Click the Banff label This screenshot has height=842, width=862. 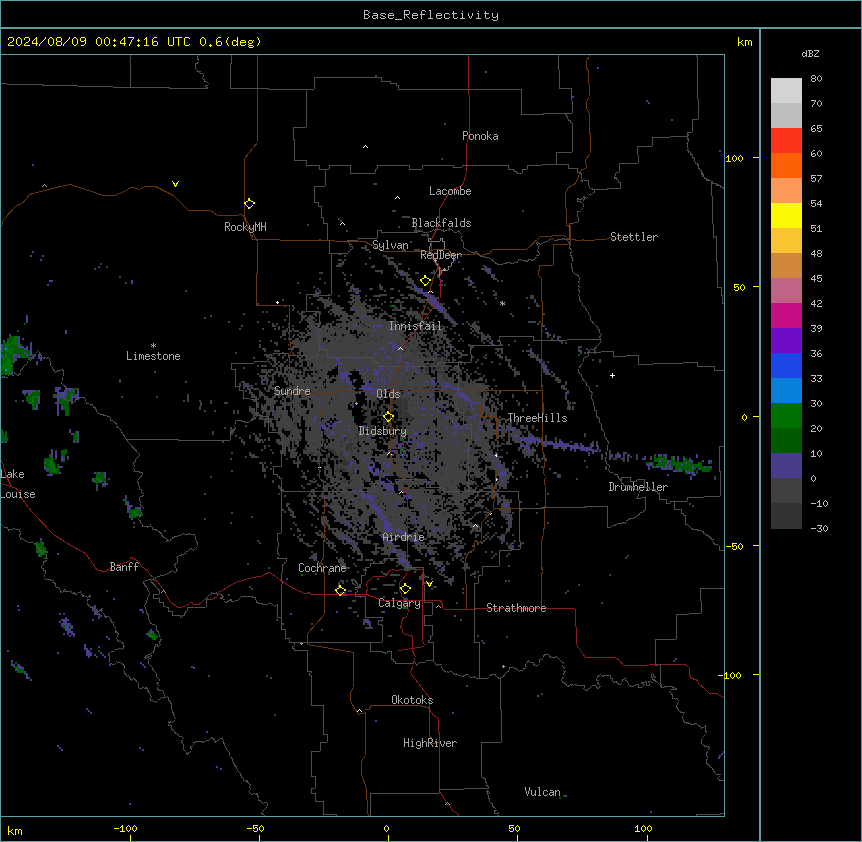coord(124,567)
